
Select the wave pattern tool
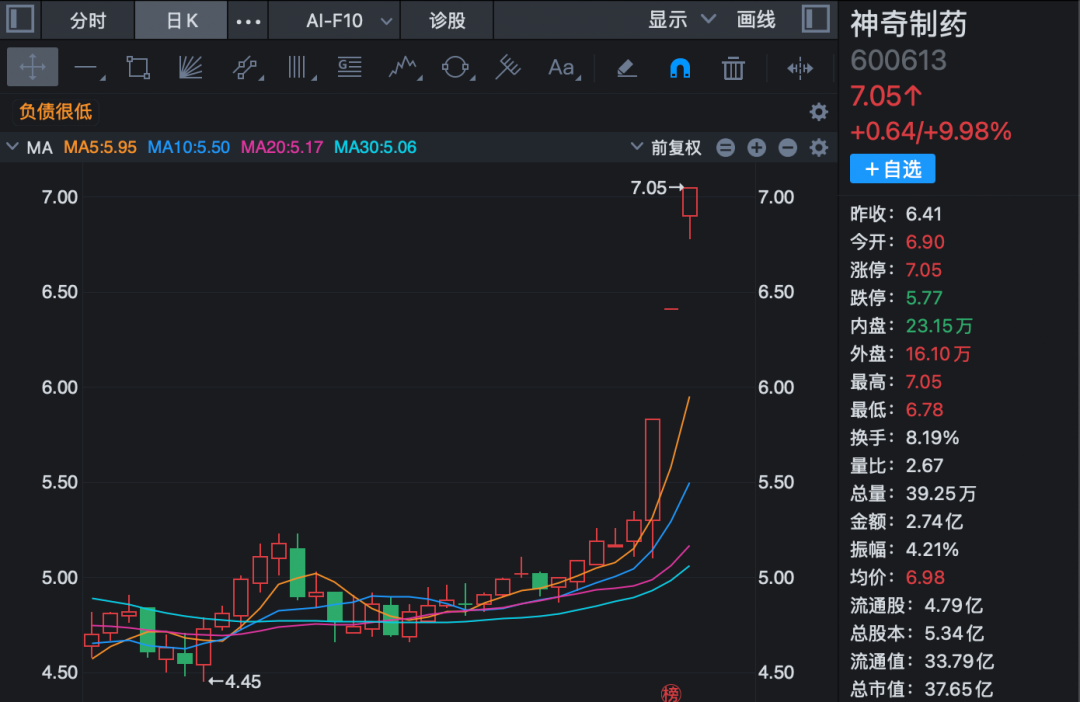(404, 68)
